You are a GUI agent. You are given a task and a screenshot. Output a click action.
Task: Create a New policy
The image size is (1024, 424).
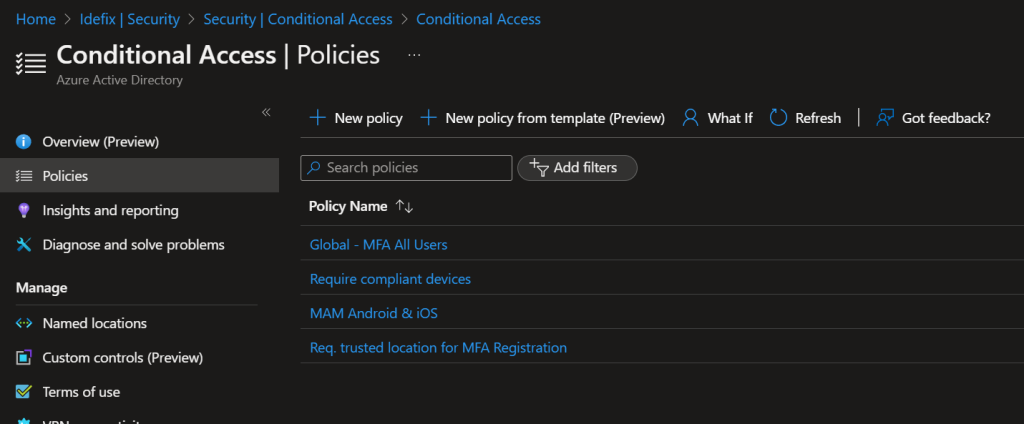tap(356, 118)
